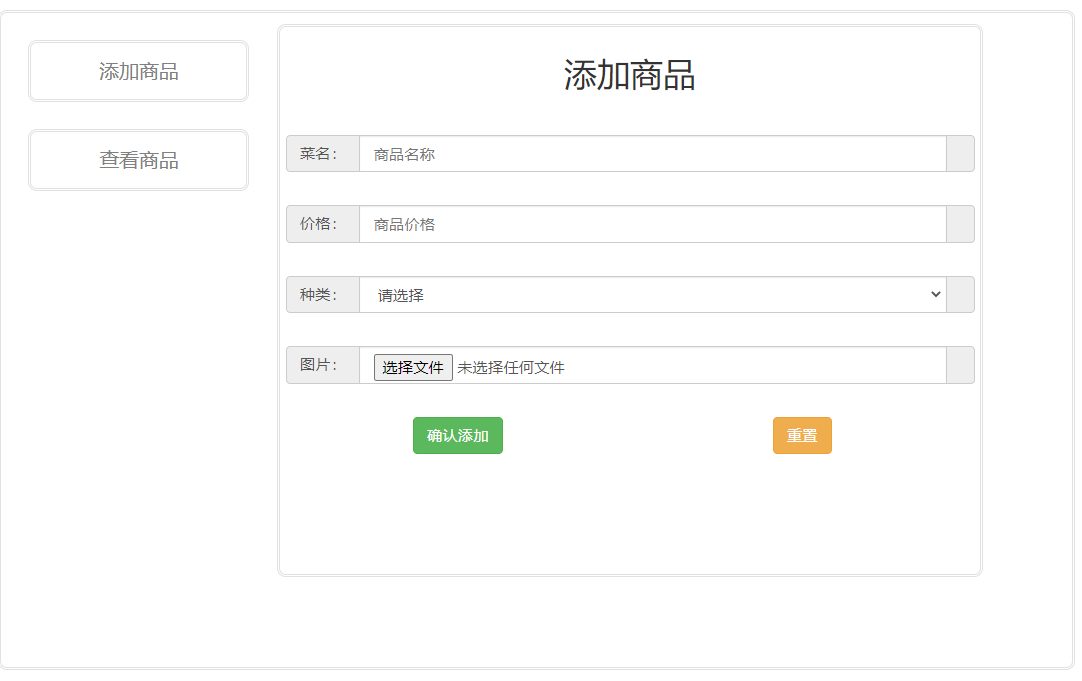Screen dimensions: 1082x681
Task: Click gray addon box after 菜名 input
Action: 959,154
